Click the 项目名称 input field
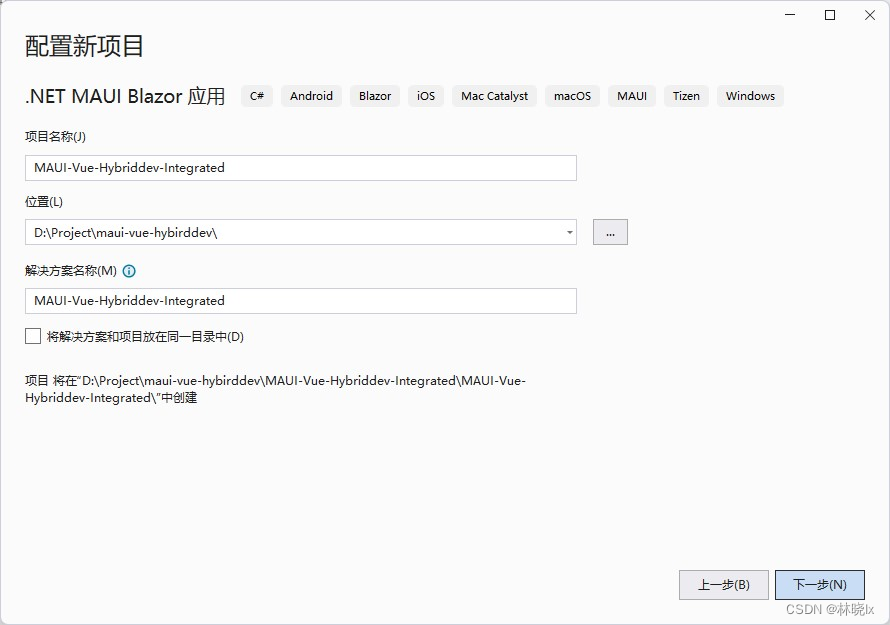The width and height of the screenshot is (890, 625). [x=300, y=167]
